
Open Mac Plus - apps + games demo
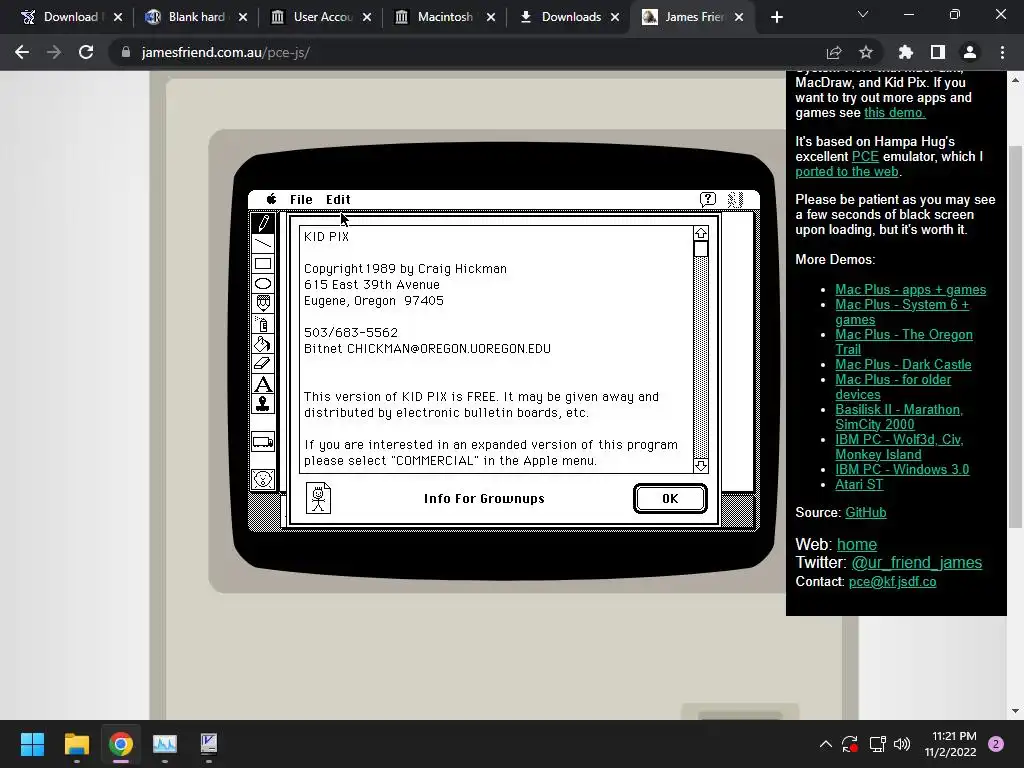(910, 289)
